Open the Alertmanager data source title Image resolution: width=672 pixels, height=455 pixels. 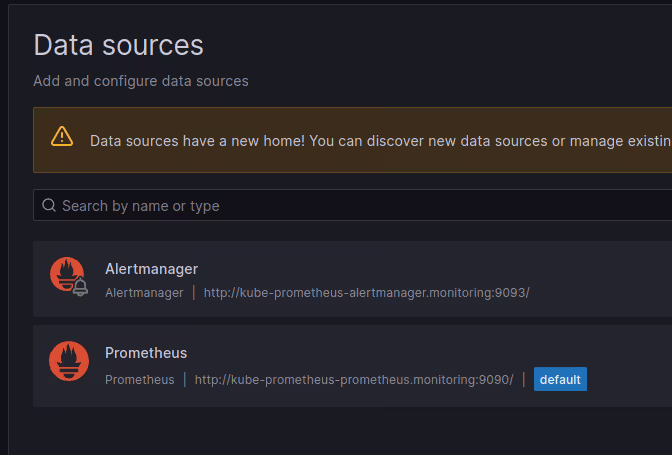tap(151, 269)
